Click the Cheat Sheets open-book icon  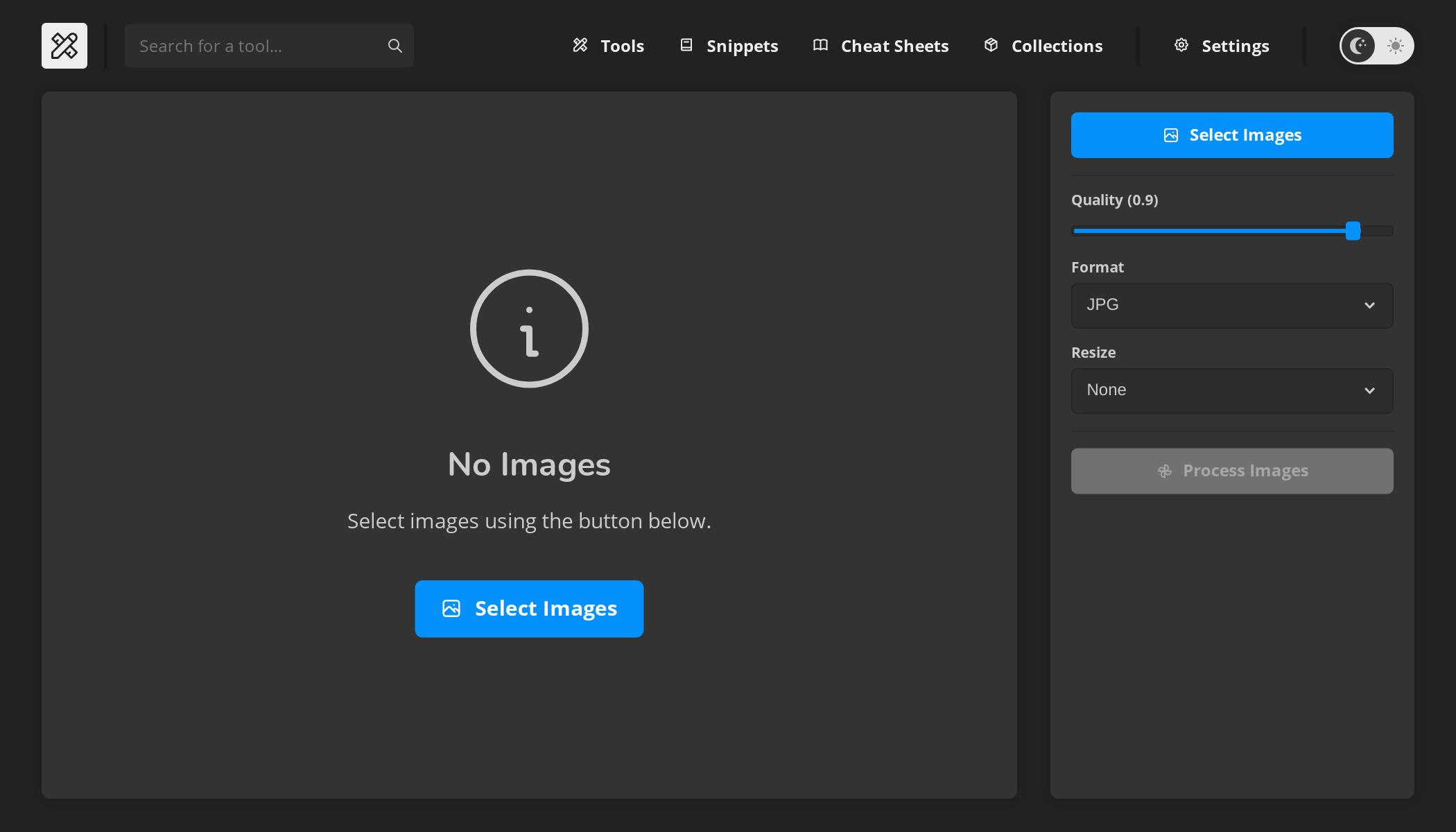tap(820, 45)
